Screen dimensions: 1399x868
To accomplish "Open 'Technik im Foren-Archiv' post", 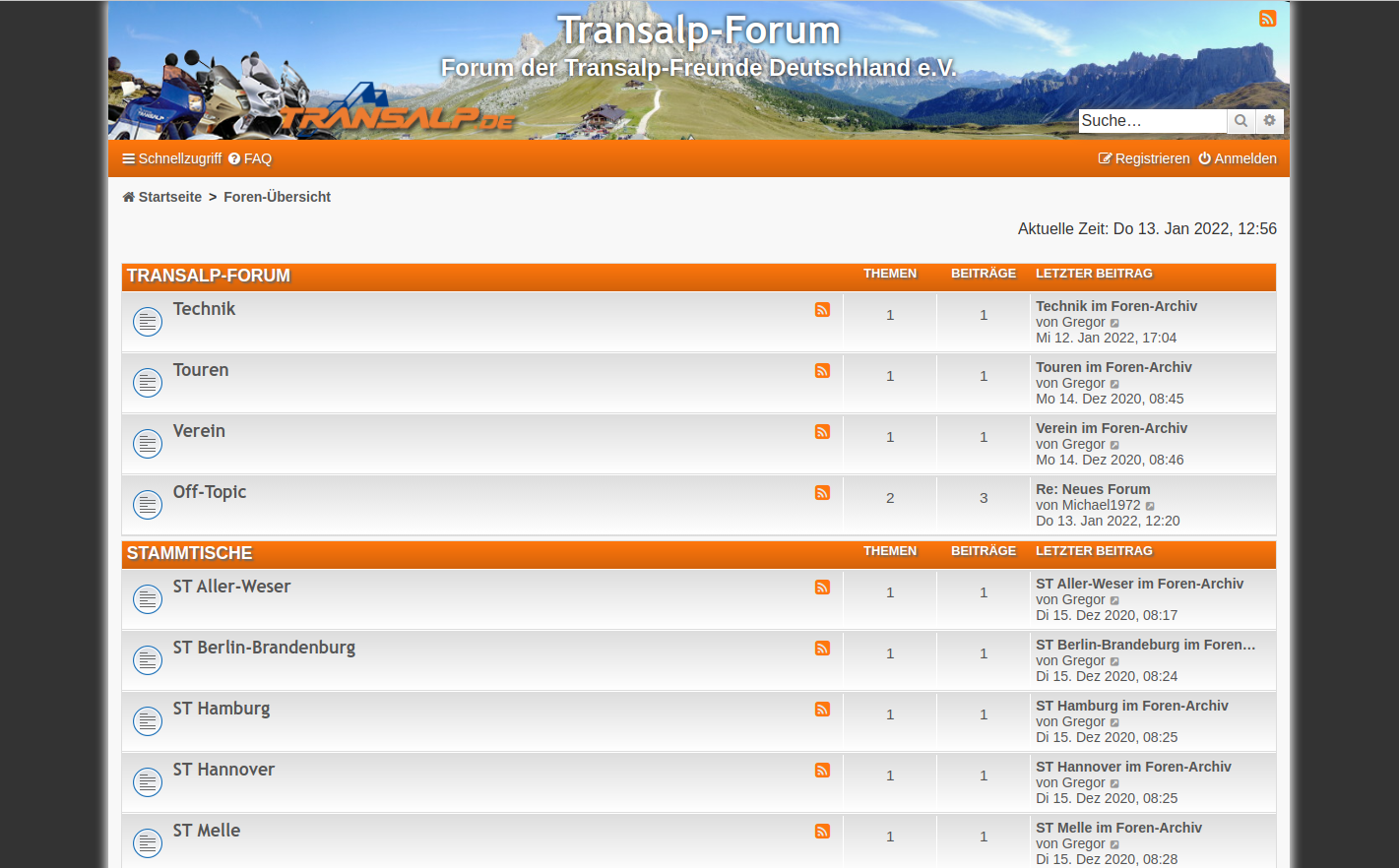I will (1116, 306).
